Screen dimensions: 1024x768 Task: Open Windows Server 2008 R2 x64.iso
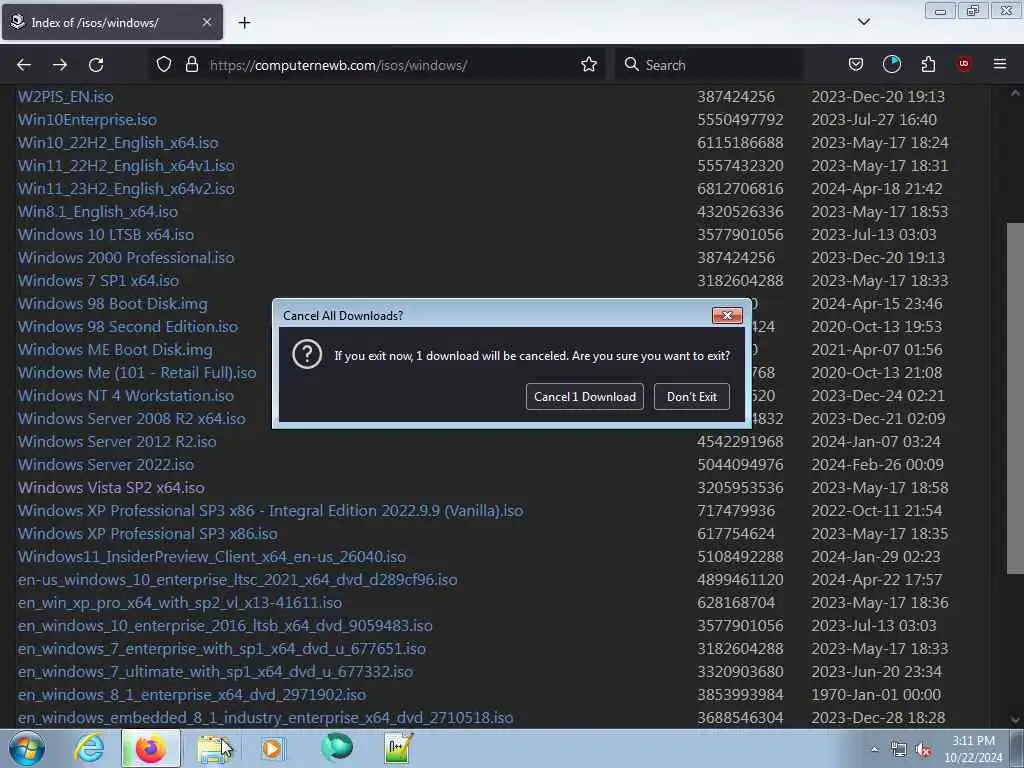[x=131, y=419]
